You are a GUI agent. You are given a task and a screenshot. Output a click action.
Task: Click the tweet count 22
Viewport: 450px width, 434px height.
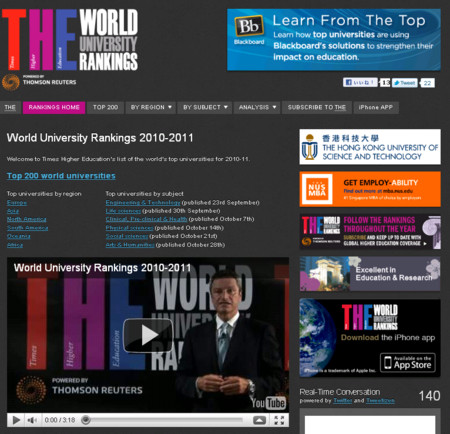tap(428, 83)
